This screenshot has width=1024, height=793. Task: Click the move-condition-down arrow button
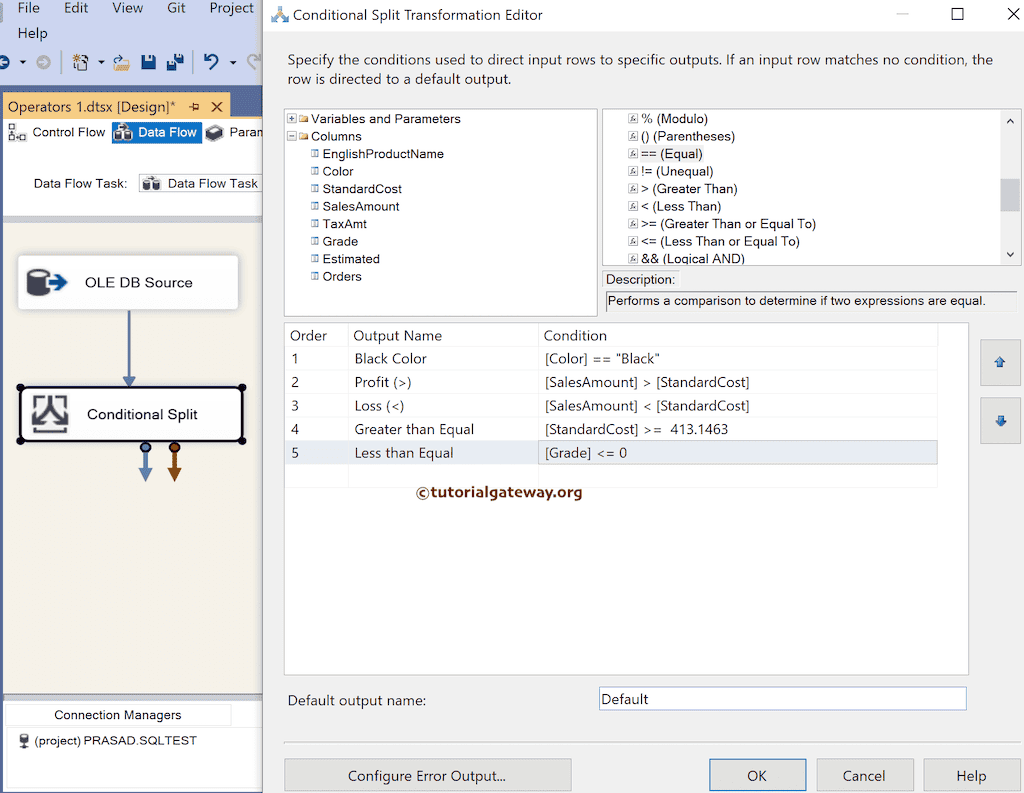tap(1000, 420)
